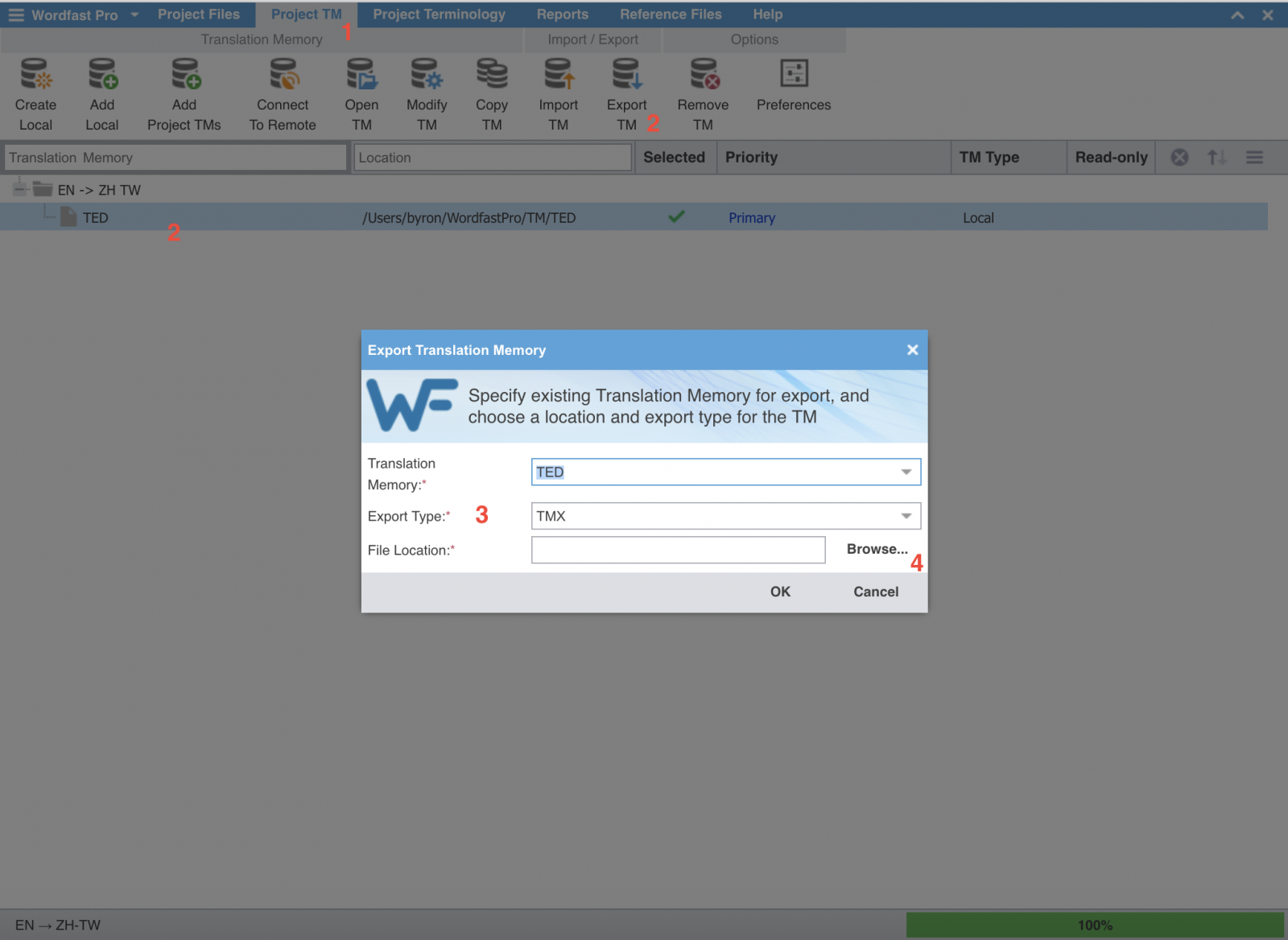Click the Open TM icon
This screenshot has width=1288, height=940.
(x=361, y=74)
